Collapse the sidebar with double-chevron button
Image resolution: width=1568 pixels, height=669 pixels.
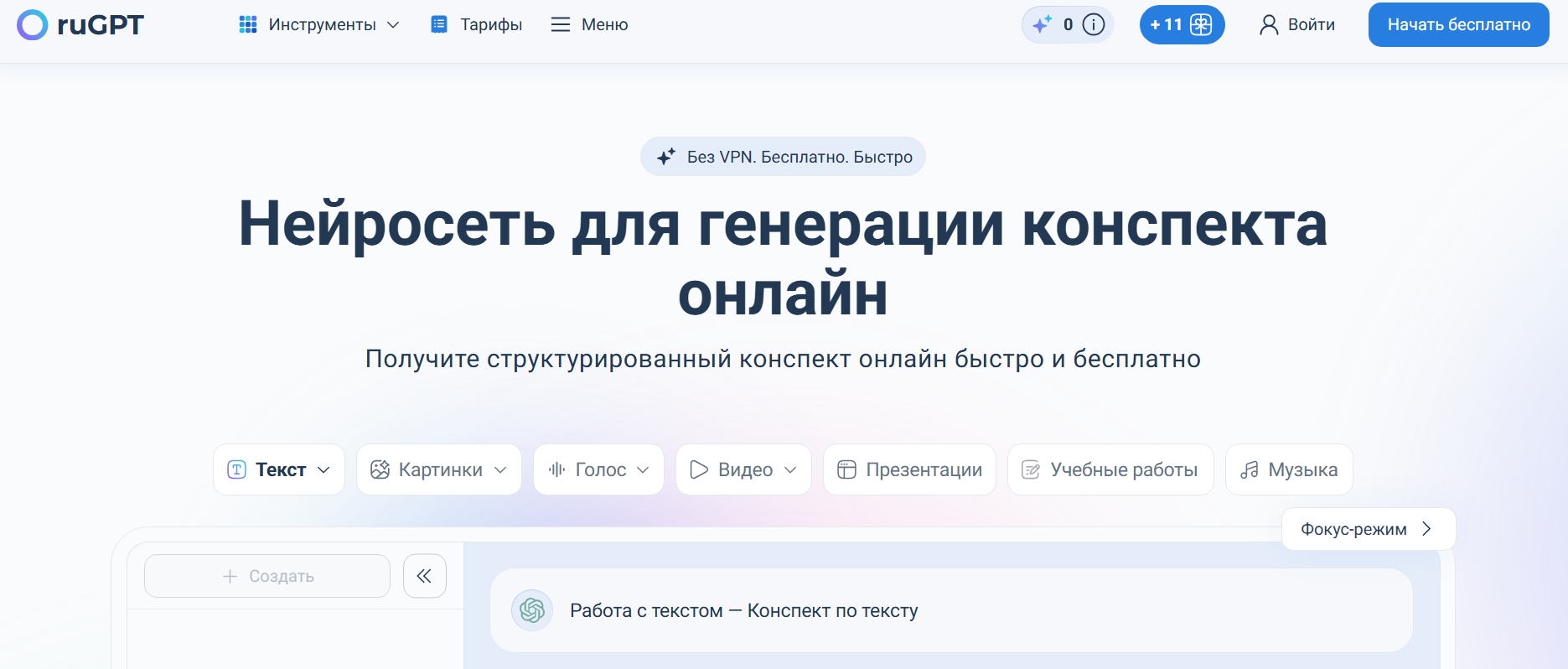click(x=425, y=576)
